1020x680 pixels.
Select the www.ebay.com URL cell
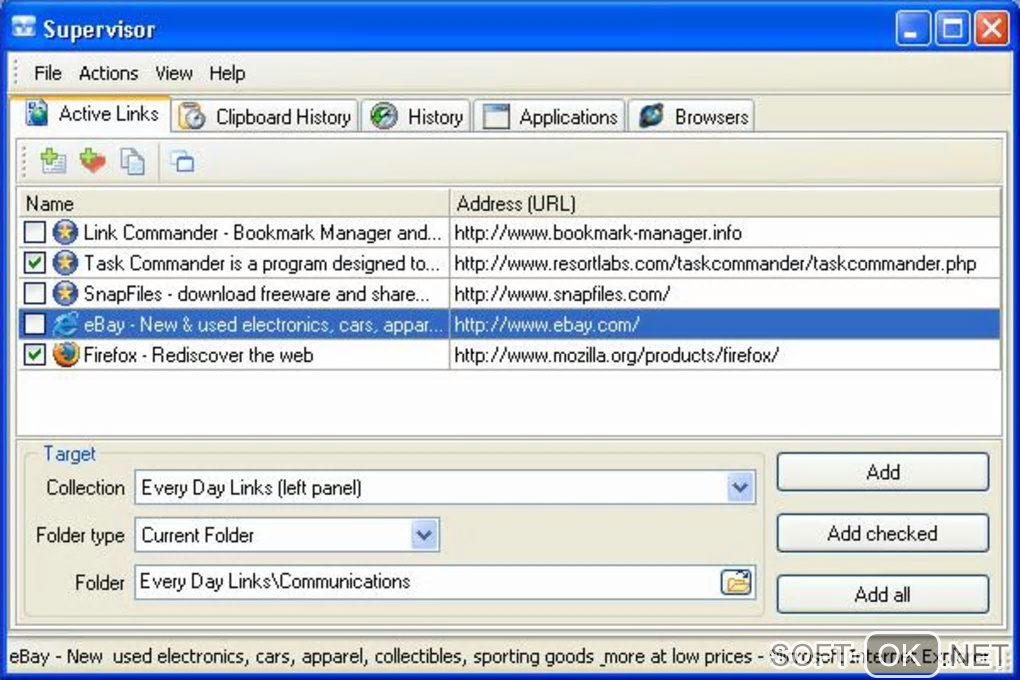[725, 324]
